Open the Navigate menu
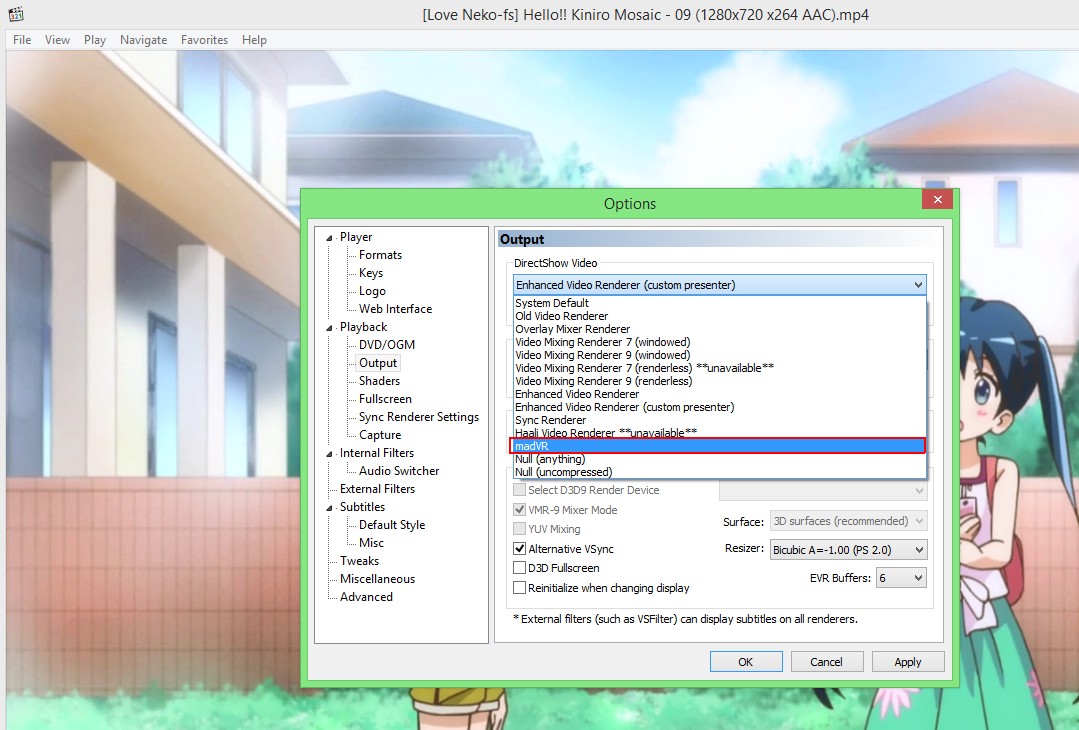This screenshot has height=730, width=1079. [x=143, y=40]
